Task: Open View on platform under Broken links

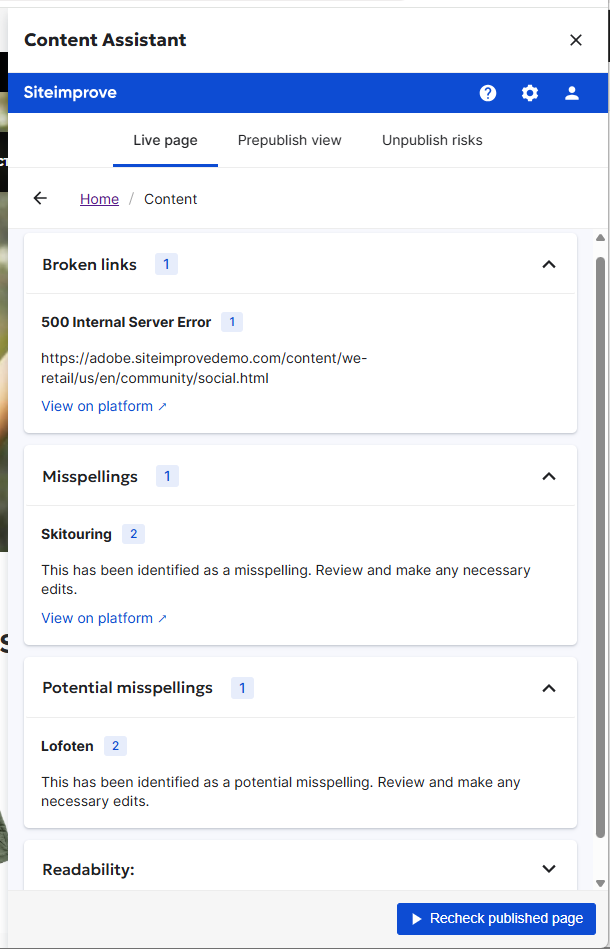Action: click(x=103, y=406)
